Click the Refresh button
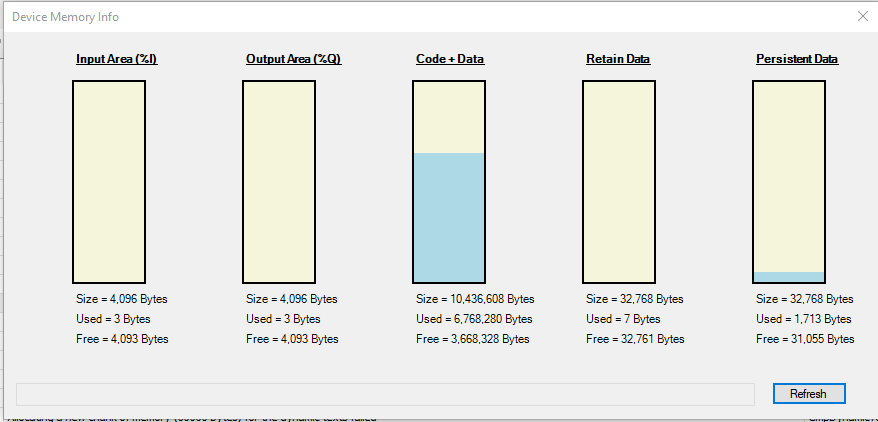 (x=808, y=393)
